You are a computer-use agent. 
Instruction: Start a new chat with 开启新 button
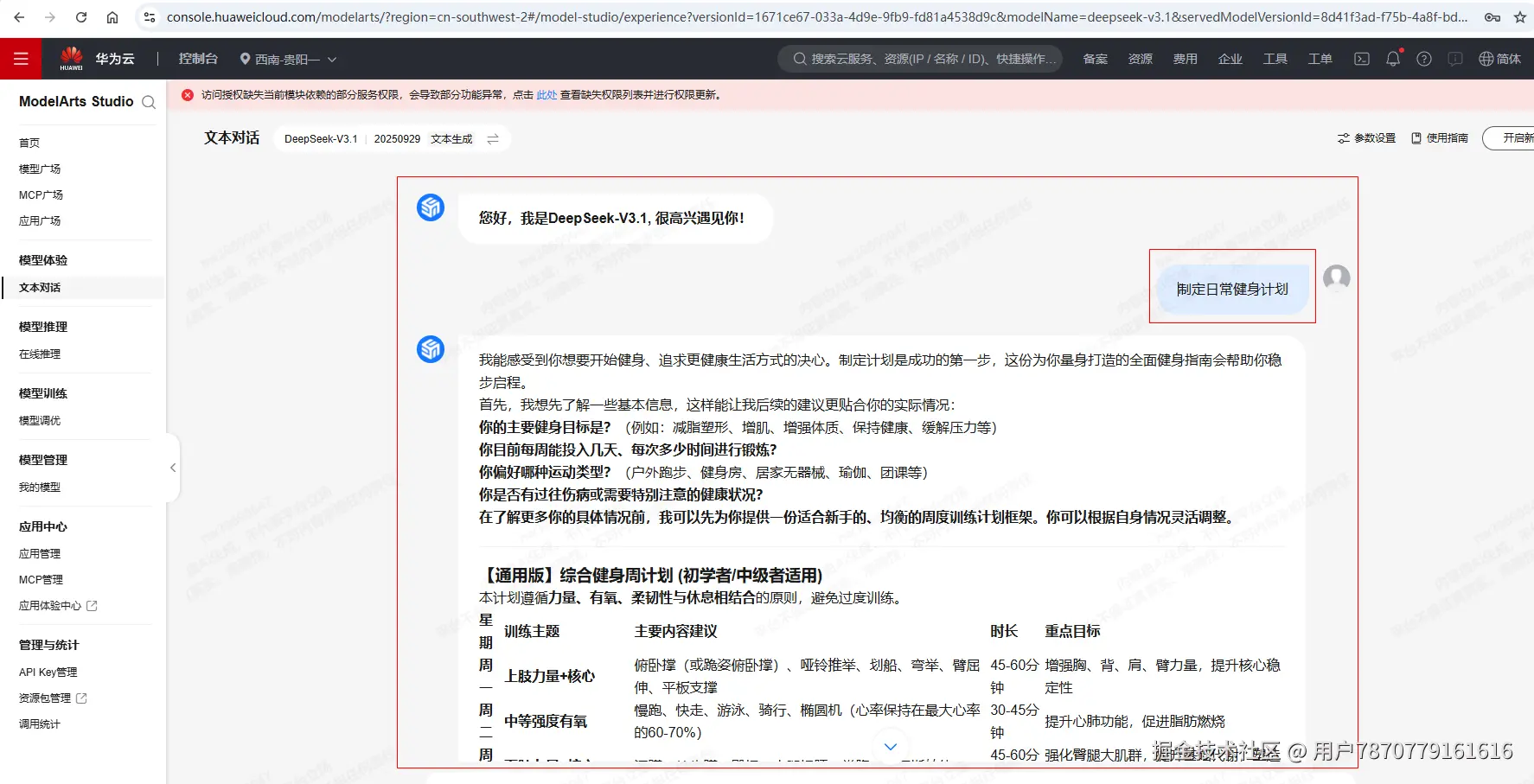pos(1509,138)
